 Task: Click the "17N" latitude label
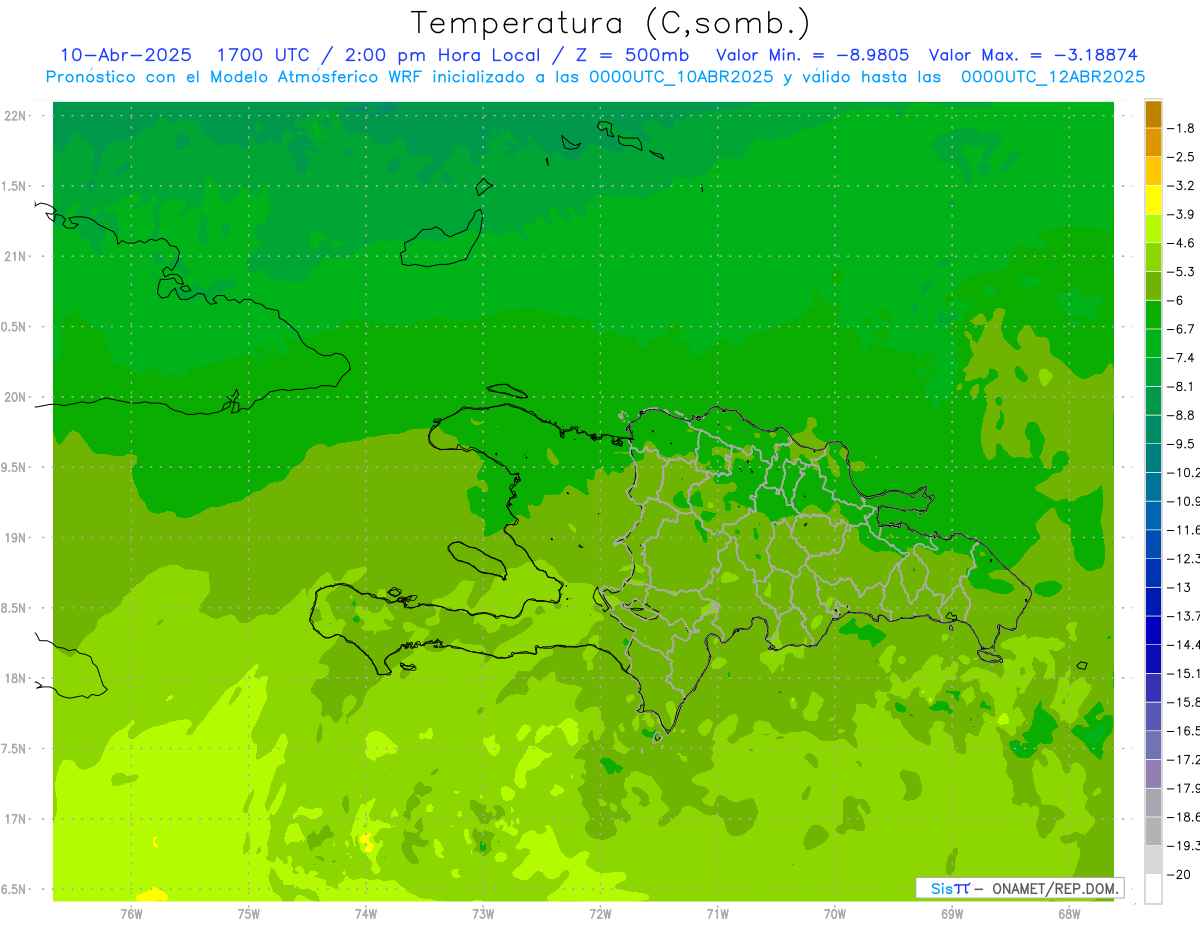(17, 819)
